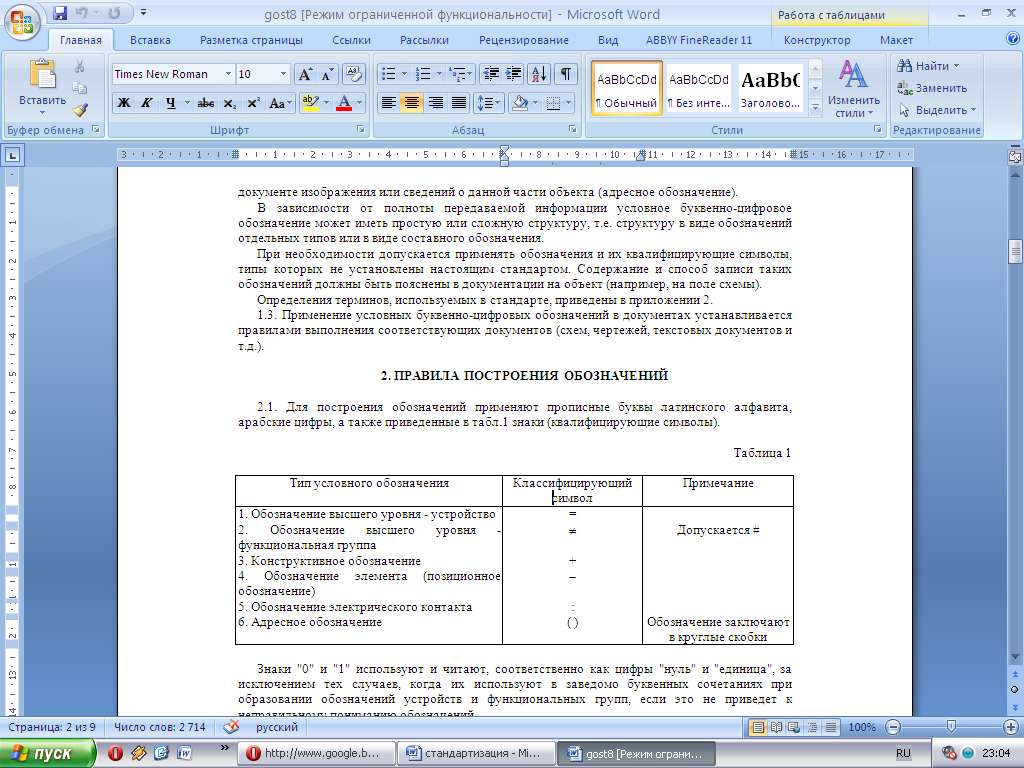1024x768 pixels.
Task: Switch to Print Layout view
Action: (758, 727)
